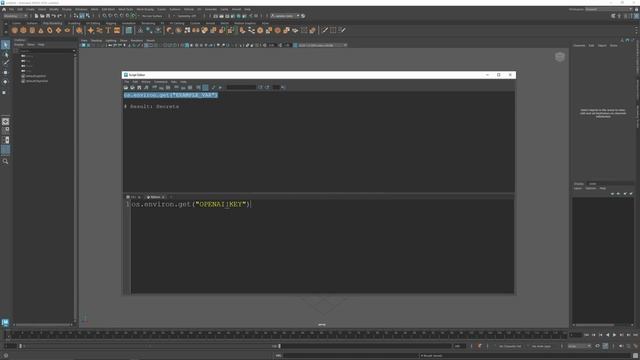
Task: Click Clear All icon in Script Editor
Action: (x=168, y=87)
